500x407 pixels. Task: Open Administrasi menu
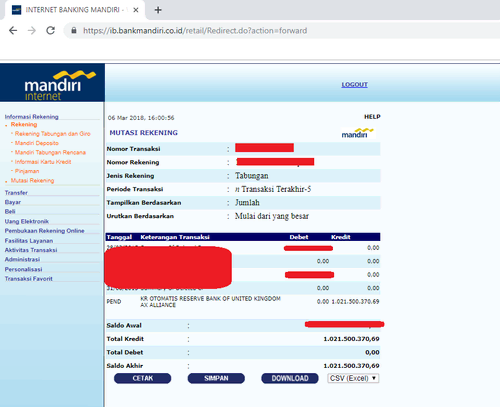click(x=22, y=259)
